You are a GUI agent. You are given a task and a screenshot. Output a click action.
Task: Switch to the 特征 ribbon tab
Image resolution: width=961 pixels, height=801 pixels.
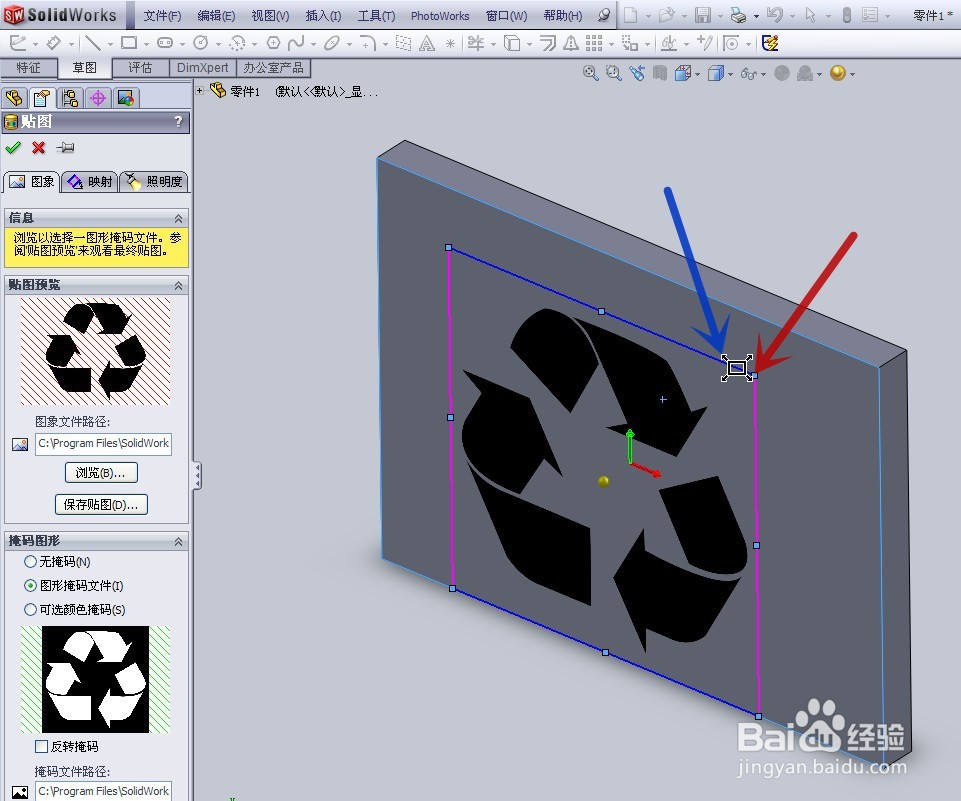pos(29,67)
